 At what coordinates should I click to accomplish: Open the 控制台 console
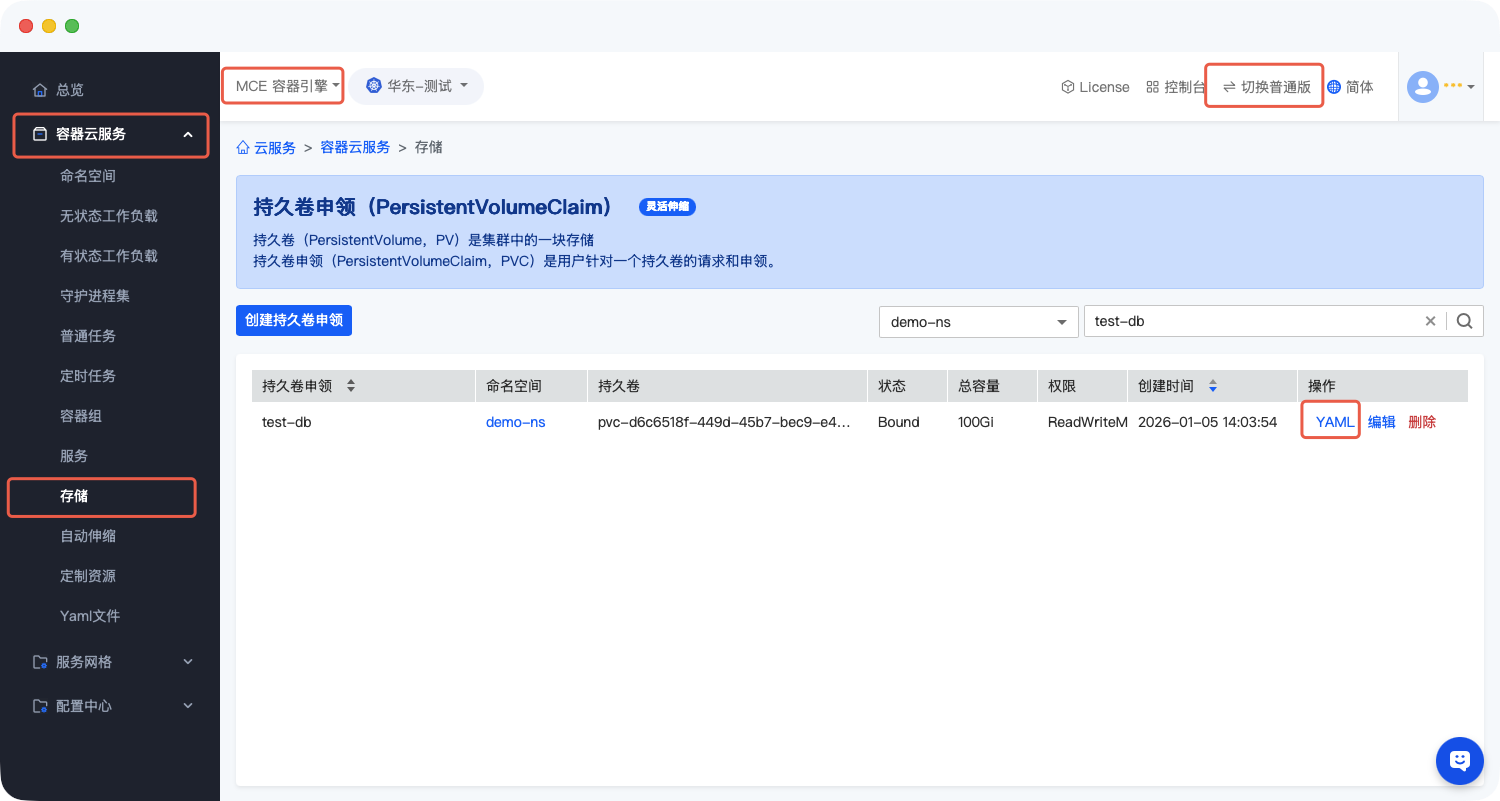point(1175,87)
